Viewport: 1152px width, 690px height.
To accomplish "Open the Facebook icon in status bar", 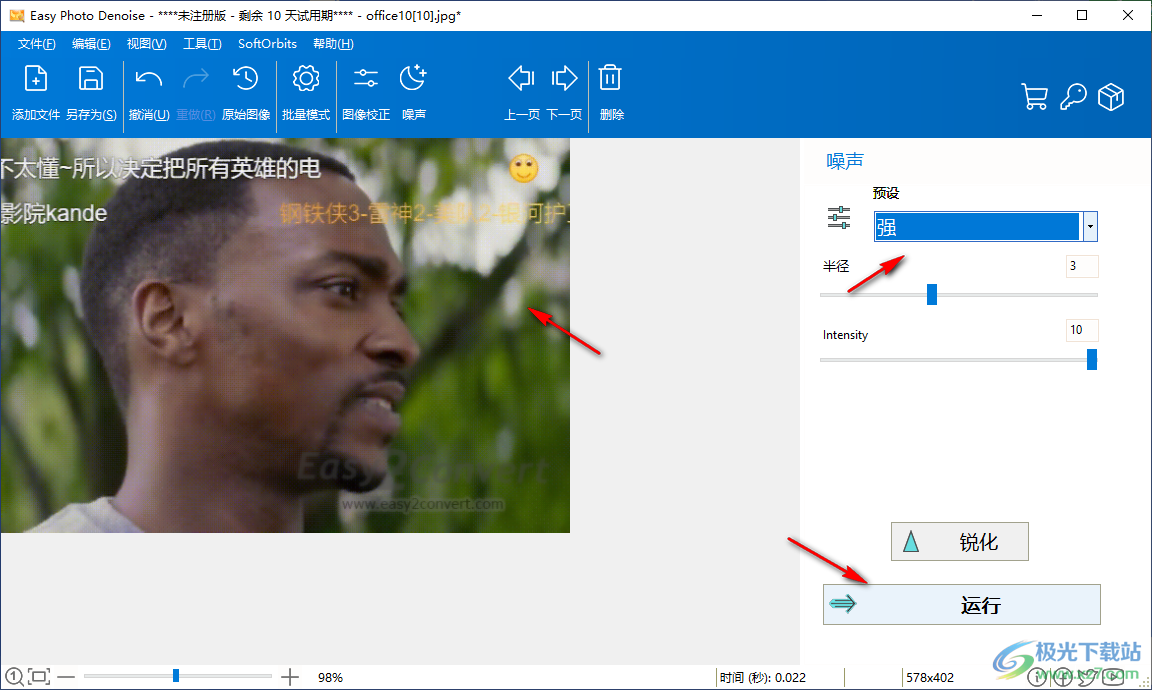I will [x=1062, y=677].
